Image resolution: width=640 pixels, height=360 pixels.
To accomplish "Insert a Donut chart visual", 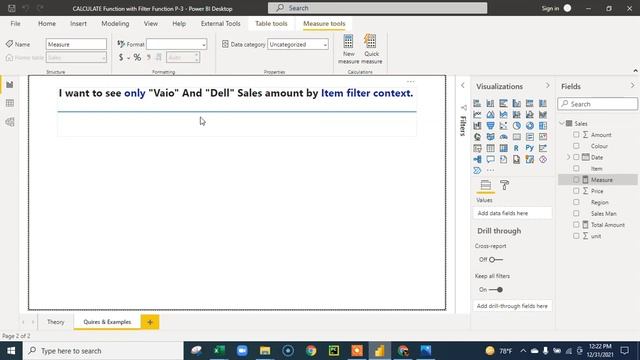I will point(530,126).
